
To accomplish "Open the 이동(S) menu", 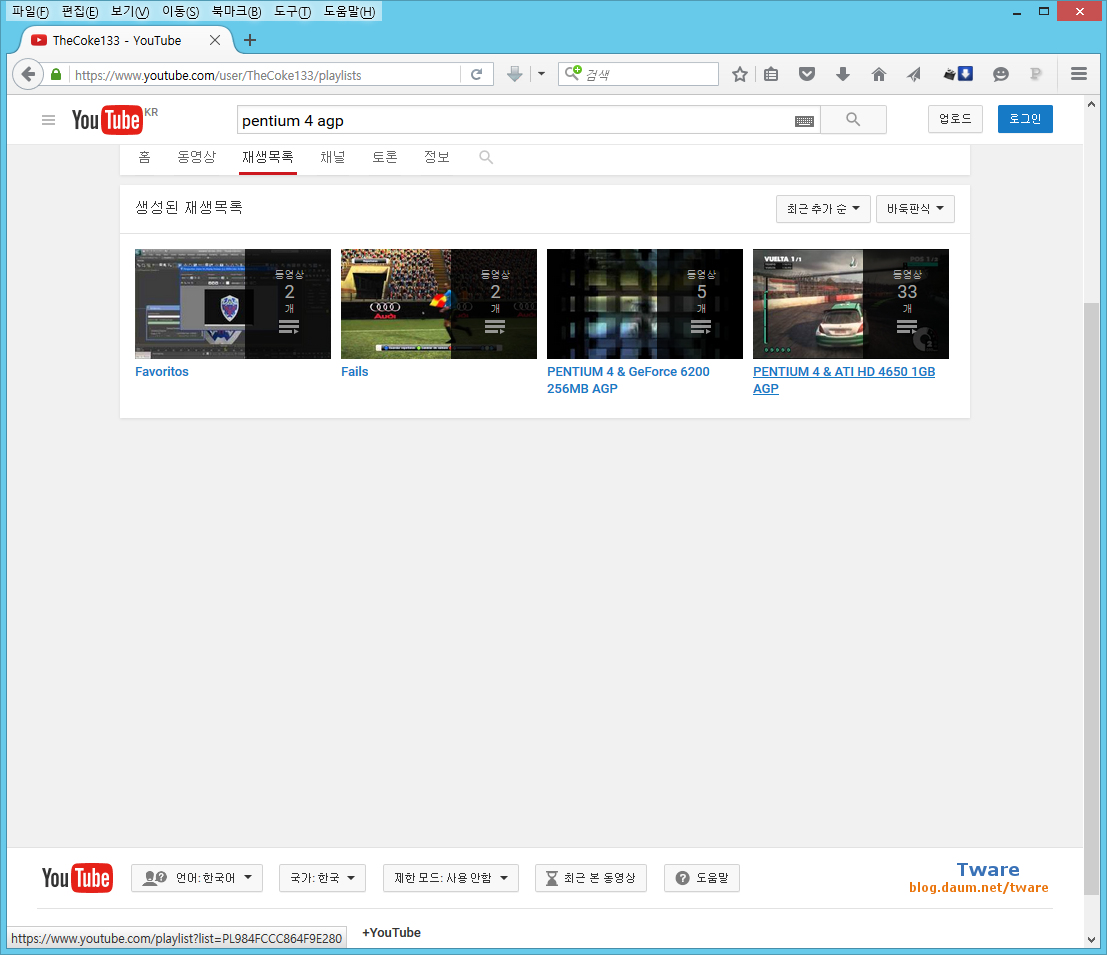I will (x=181, y=11).
